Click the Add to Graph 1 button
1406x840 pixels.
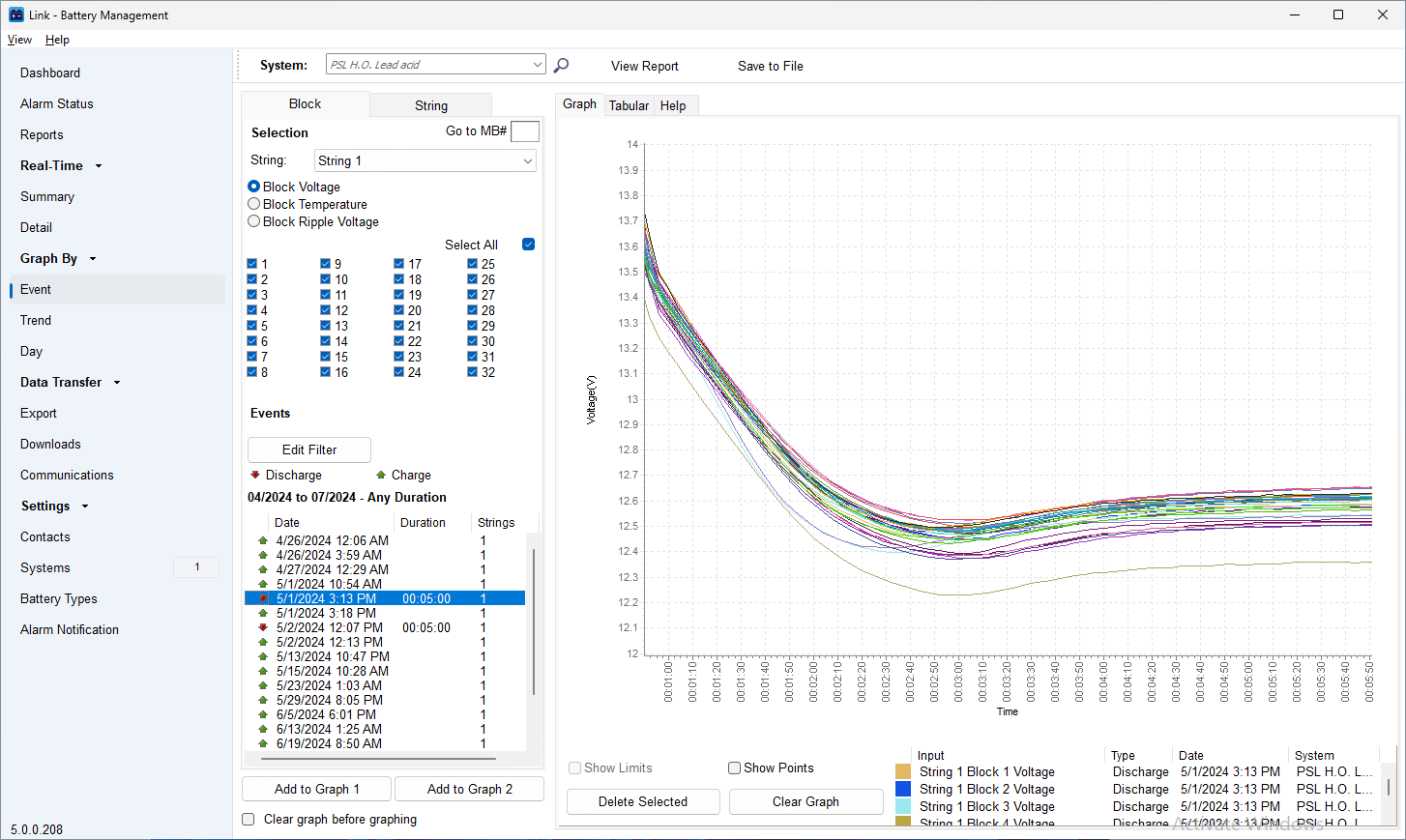316,789
